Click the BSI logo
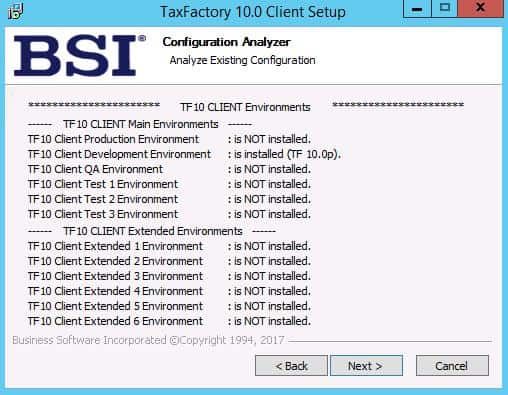This screenshot has width=508, height=395. pos(79,55)
